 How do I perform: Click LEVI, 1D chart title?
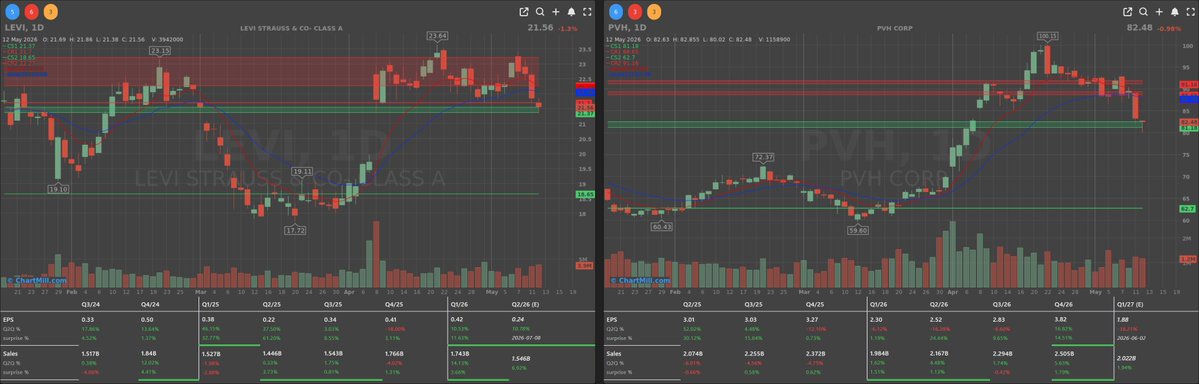pyautogui.click(x=24, y=28)
